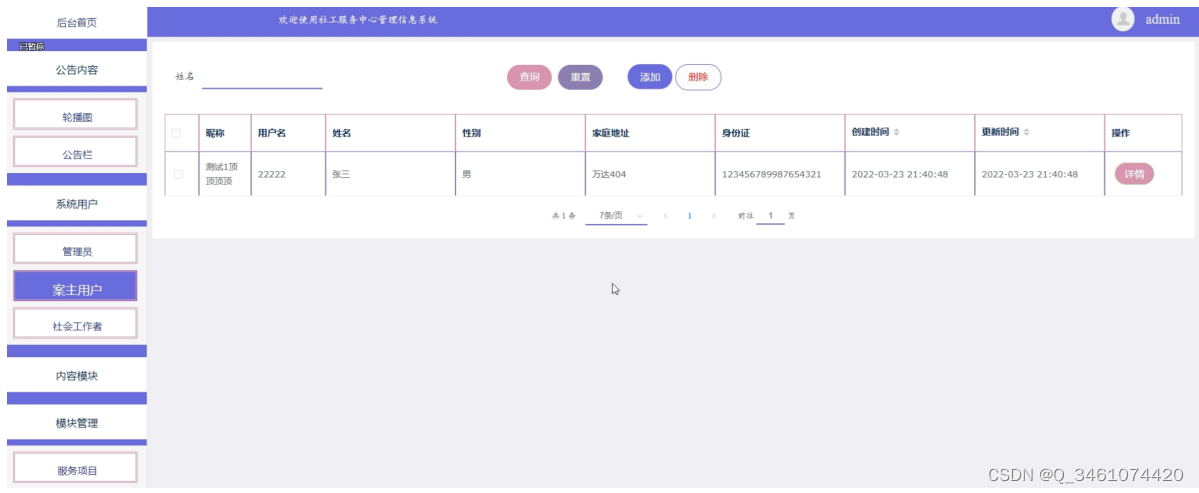Expand the 公告内容 menu section
This screenshot has width=1199, height=493.
[76, 70]
